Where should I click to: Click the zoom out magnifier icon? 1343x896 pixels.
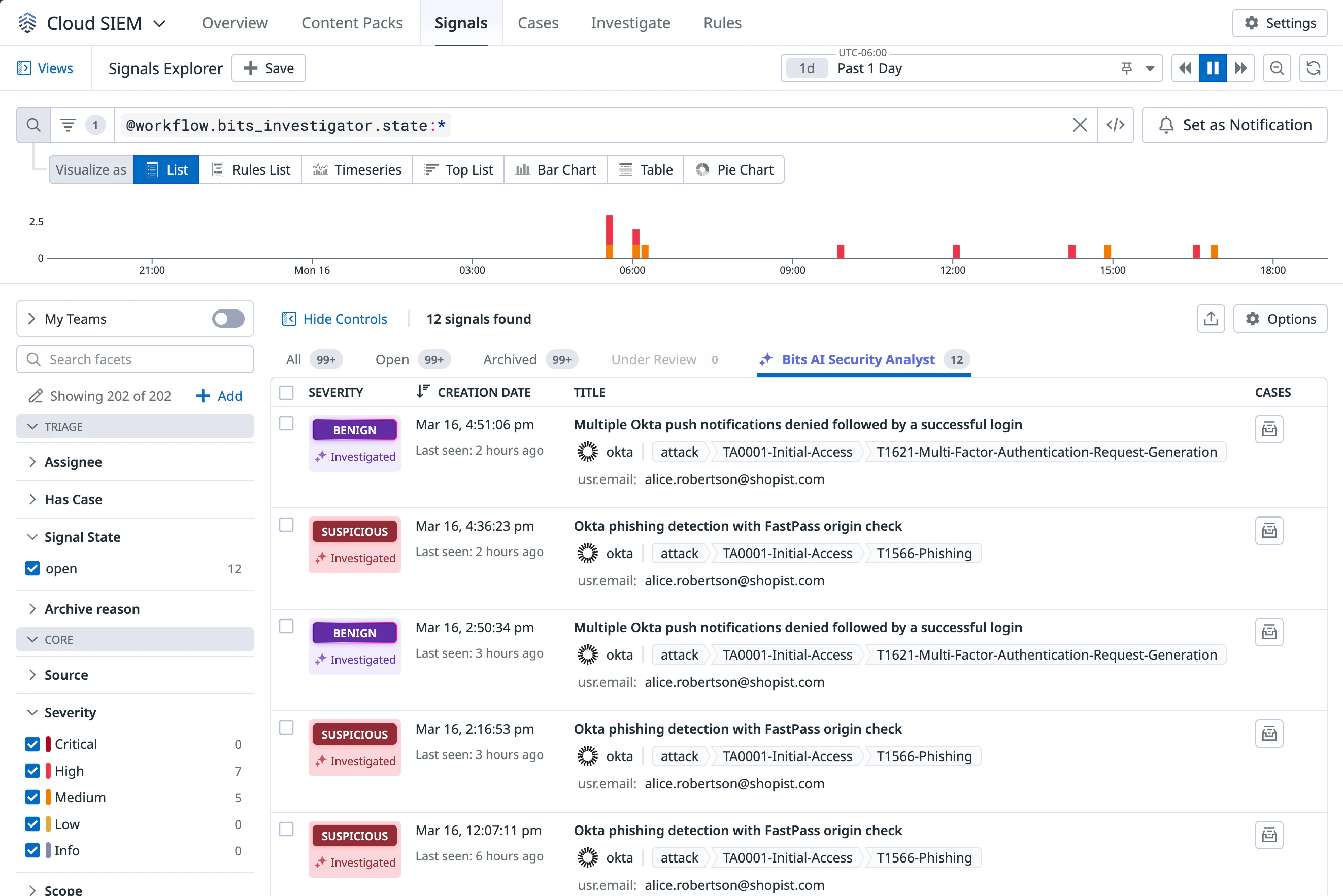click(1276, 68)
